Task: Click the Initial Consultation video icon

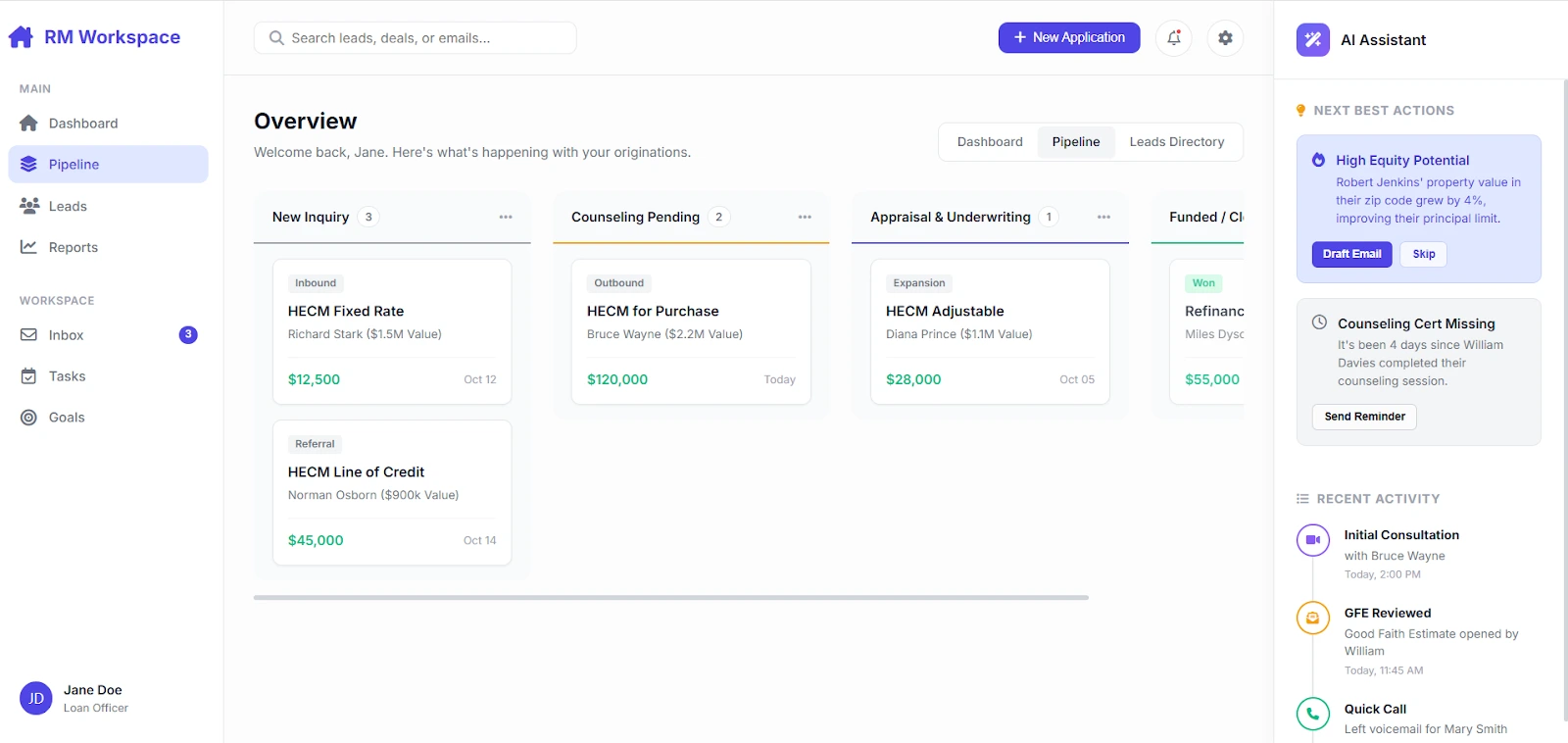Action: click(1312, 540)
